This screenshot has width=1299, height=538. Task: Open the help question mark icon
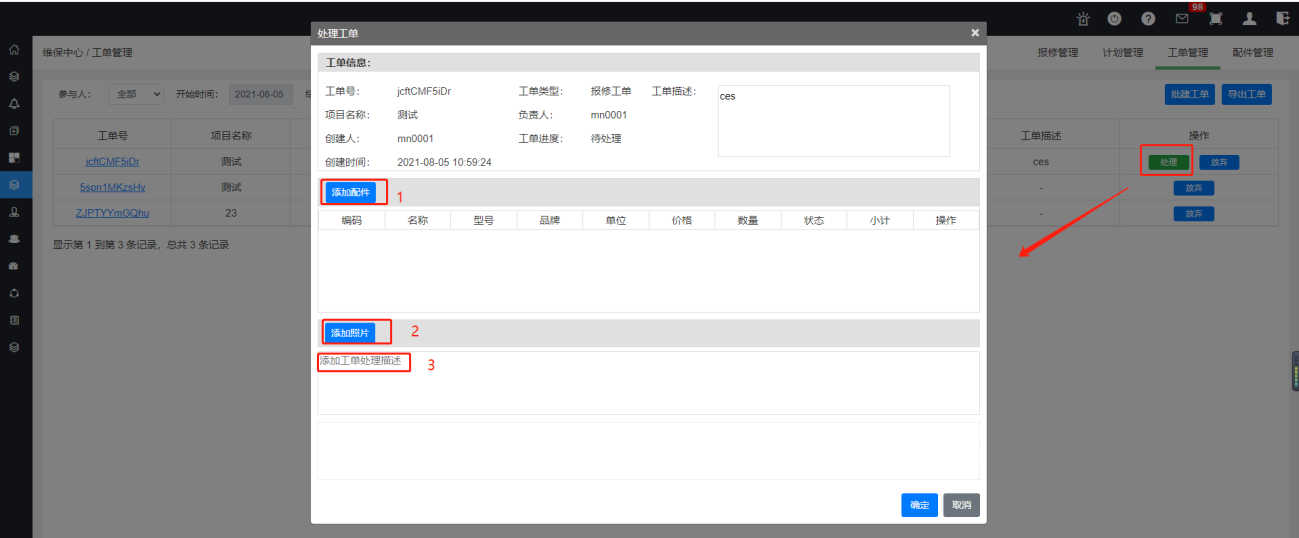[1149, 18]
